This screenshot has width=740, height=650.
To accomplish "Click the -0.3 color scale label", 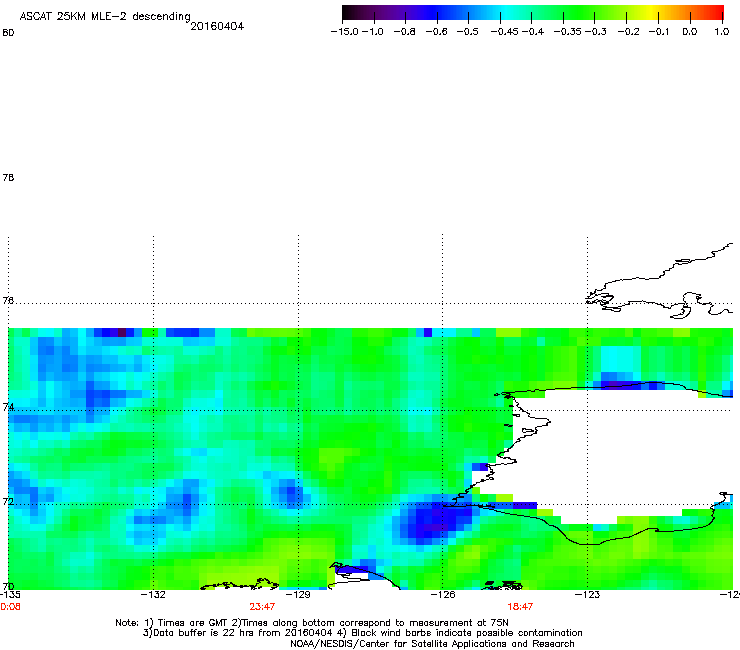I will coord(596,32).
